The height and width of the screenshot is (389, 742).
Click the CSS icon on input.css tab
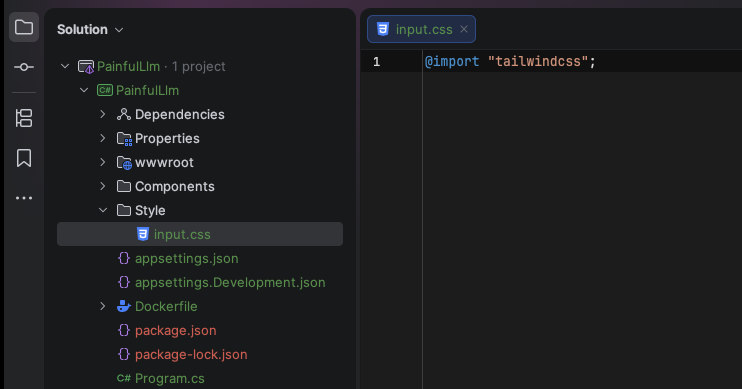coord(382,29)
